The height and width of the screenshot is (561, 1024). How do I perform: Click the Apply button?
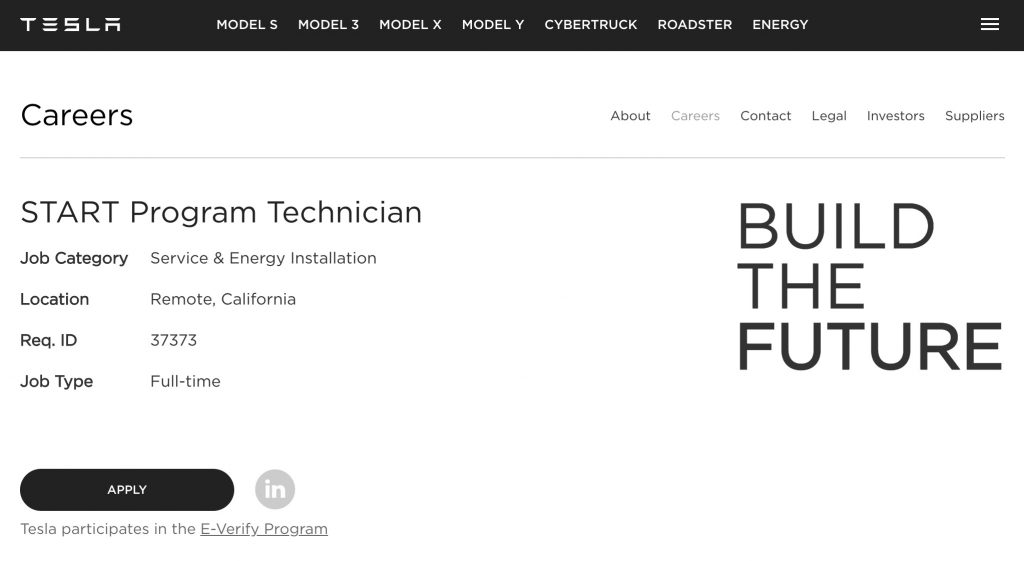pos(127,490)
